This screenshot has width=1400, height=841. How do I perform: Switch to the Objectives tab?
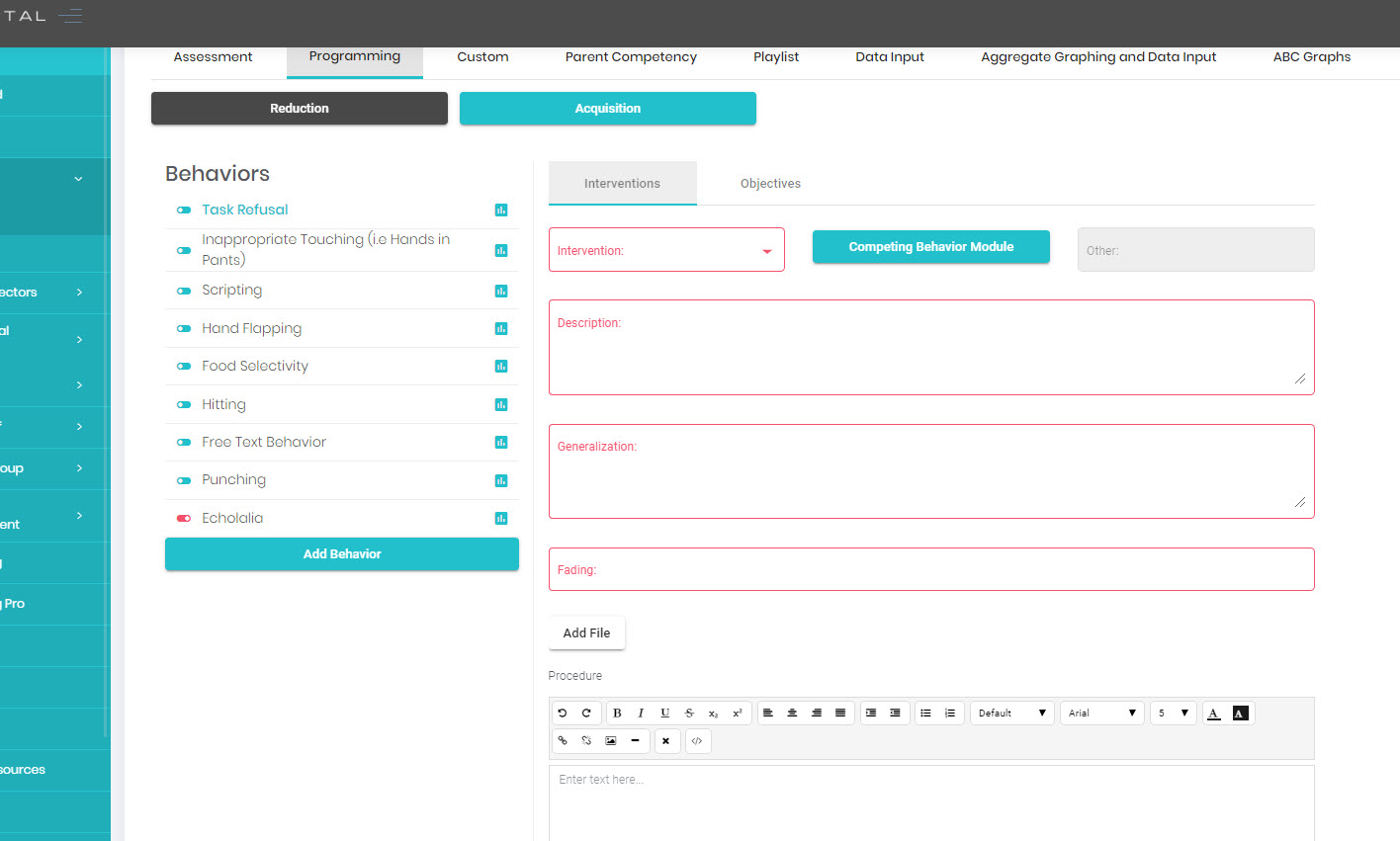770,184
